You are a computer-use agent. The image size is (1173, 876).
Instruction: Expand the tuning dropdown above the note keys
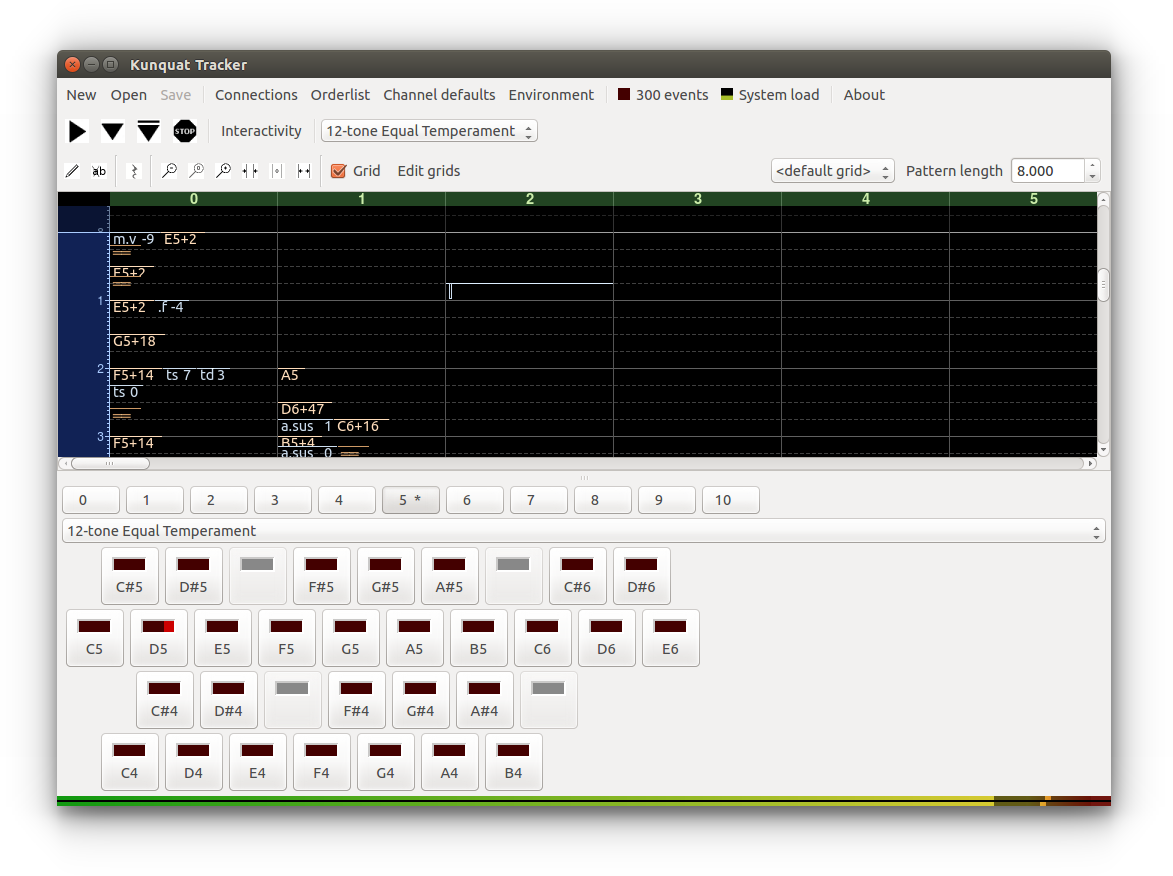click(584, 531)
